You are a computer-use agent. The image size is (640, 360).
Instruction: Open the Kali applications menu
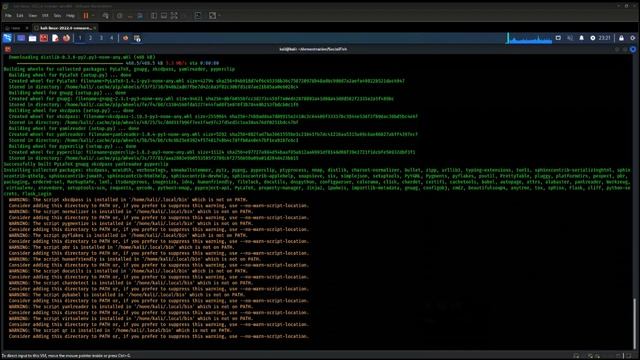coord(8,38)
